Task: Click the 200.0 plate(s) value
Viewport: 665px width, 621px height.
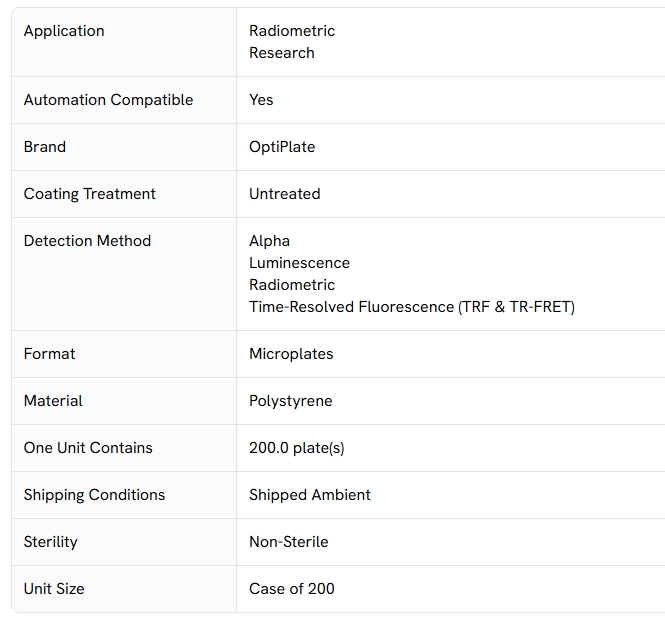Action: click(x=296, y=448)
